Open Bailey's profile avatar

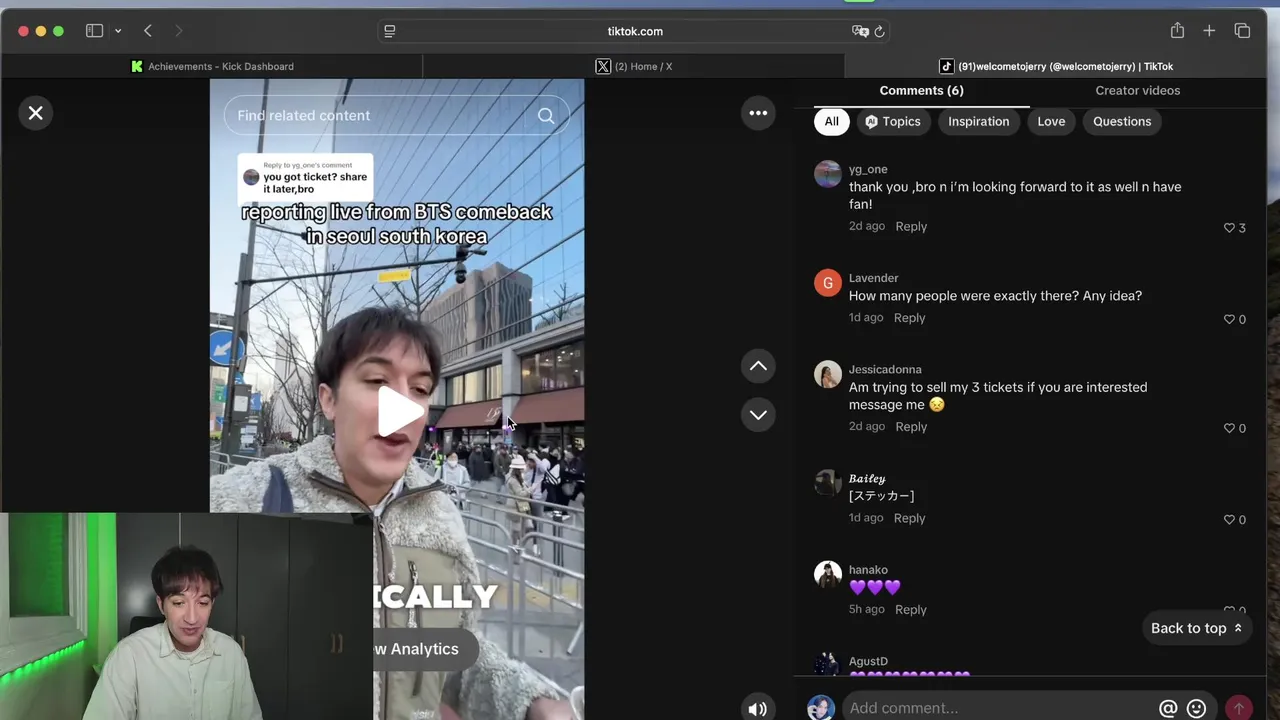click(x=828, y=483)
